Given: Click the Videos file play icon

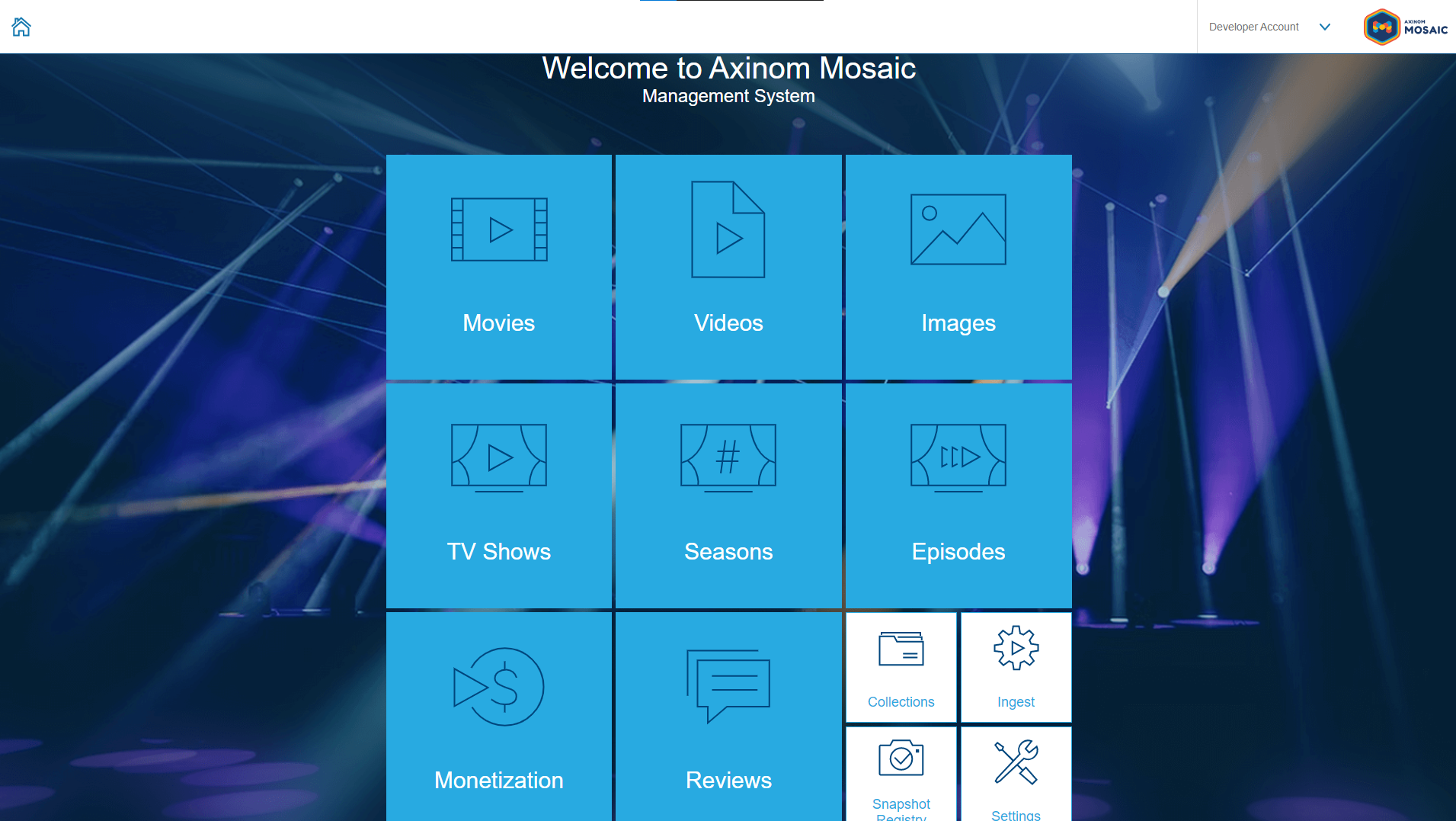Looking at the screenshot, I should coord(728,229).
